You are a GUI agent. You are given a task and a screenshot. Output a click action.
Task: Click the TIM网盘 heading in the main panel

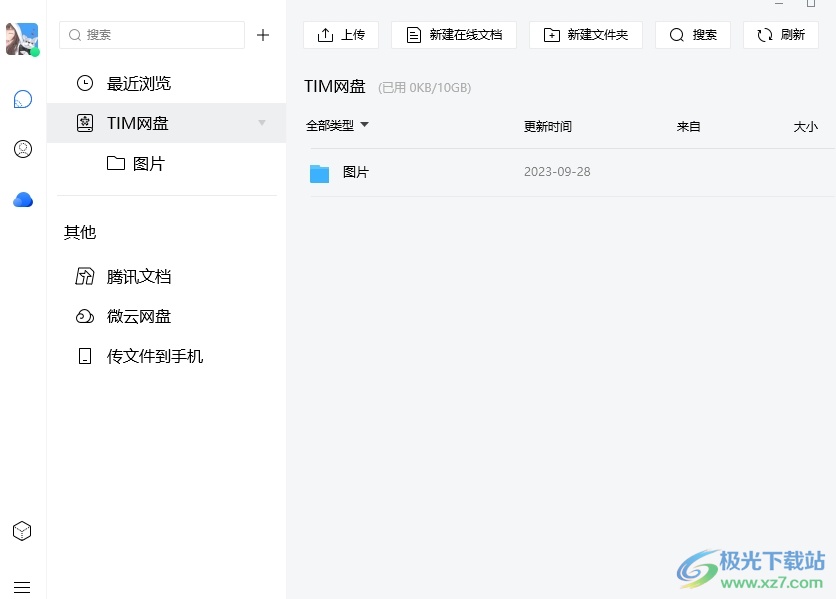[x=335, y=86]
